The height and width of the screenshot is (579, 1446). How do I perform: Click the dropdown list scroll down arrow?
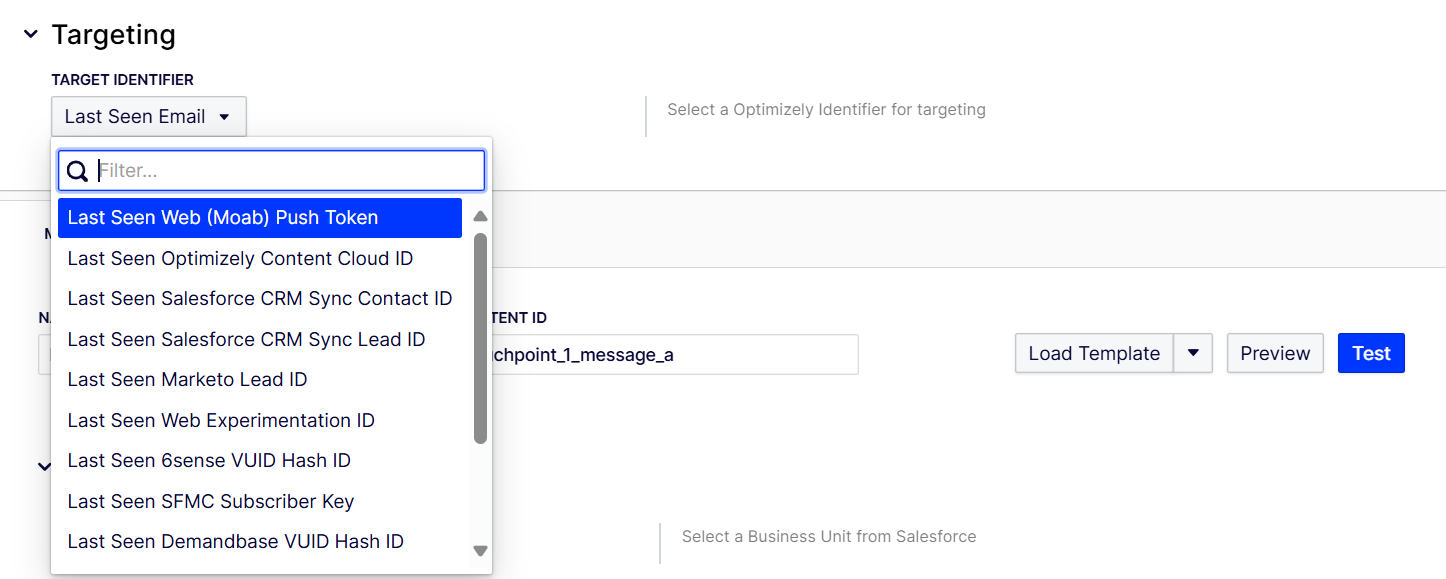click(480, 551)
